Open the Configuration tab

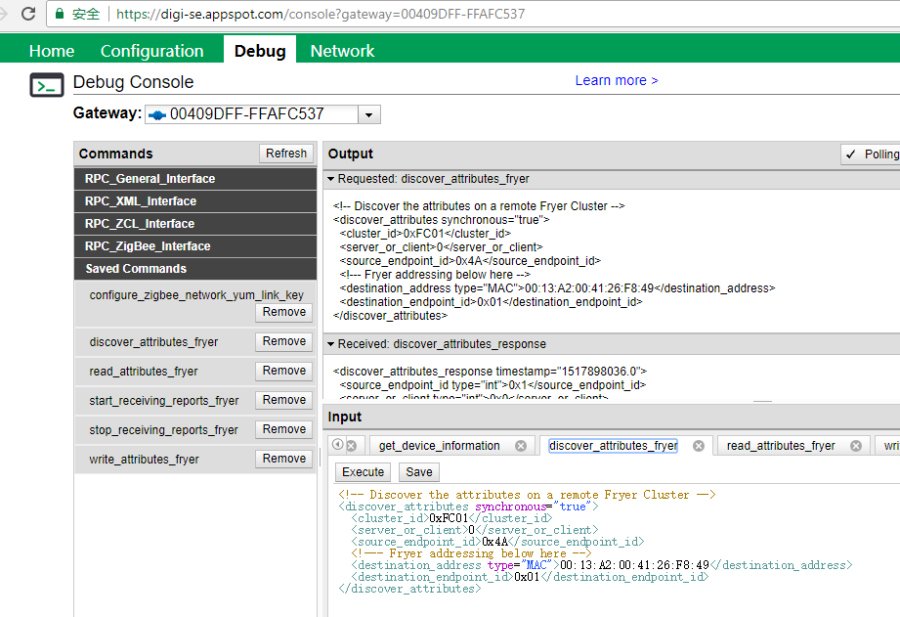point(152,51)
